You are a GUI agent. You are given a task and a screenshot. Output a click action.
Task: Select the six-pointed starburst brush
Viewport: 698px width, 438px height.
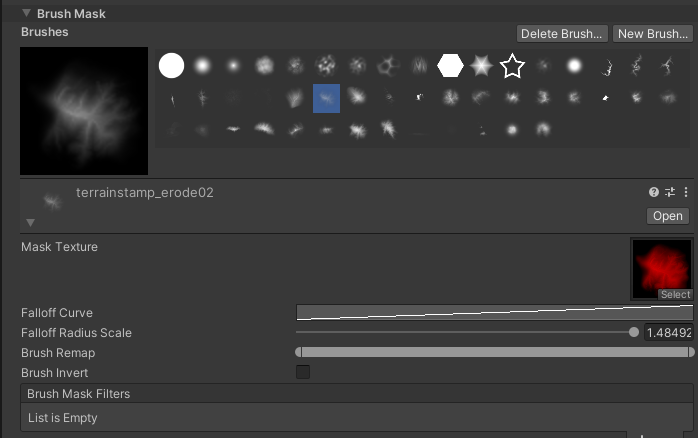(x=481, y=66)
